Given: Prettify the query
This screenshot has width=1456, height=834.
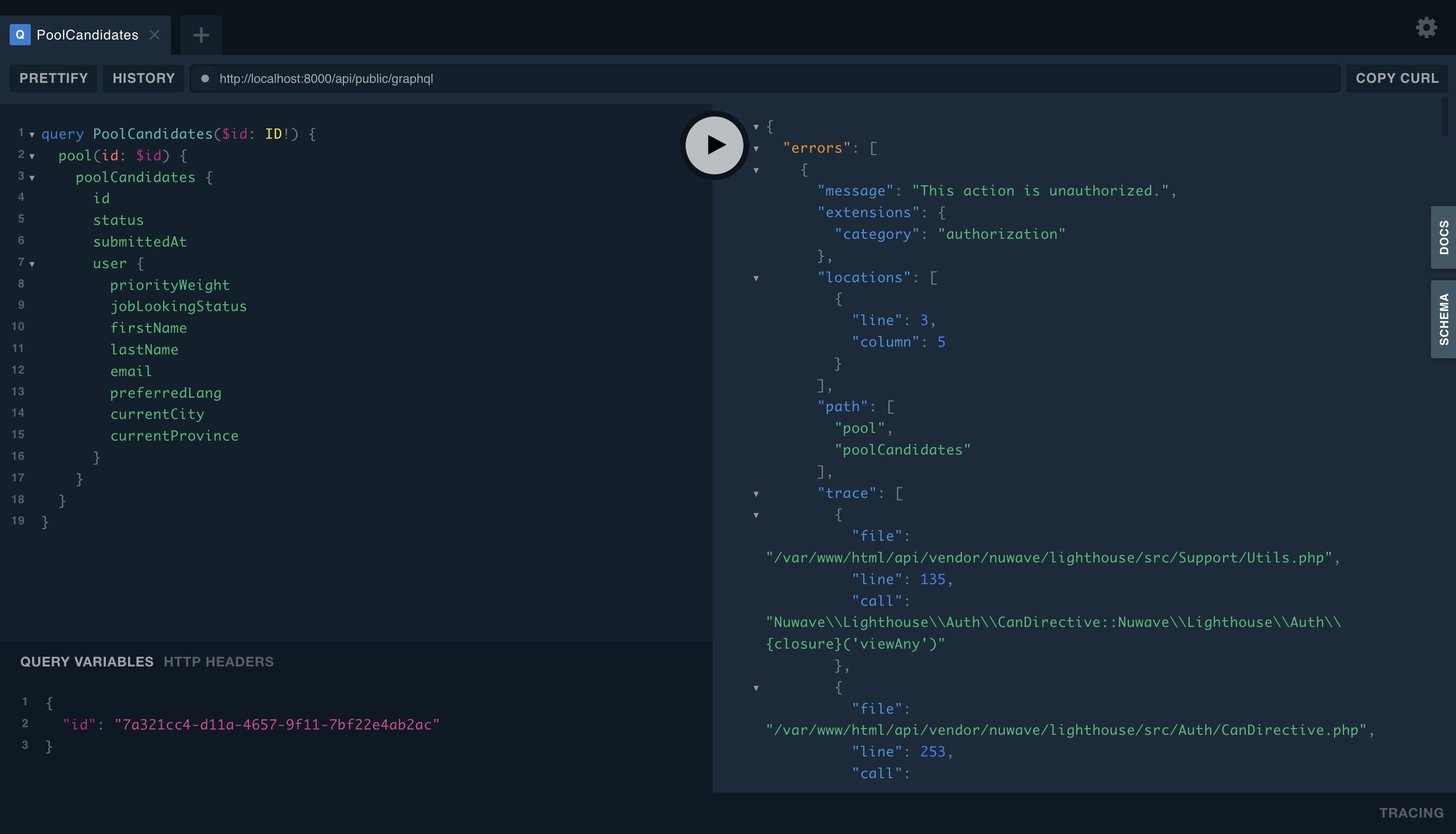Looking at the screenshot, I should click(53, 78).
